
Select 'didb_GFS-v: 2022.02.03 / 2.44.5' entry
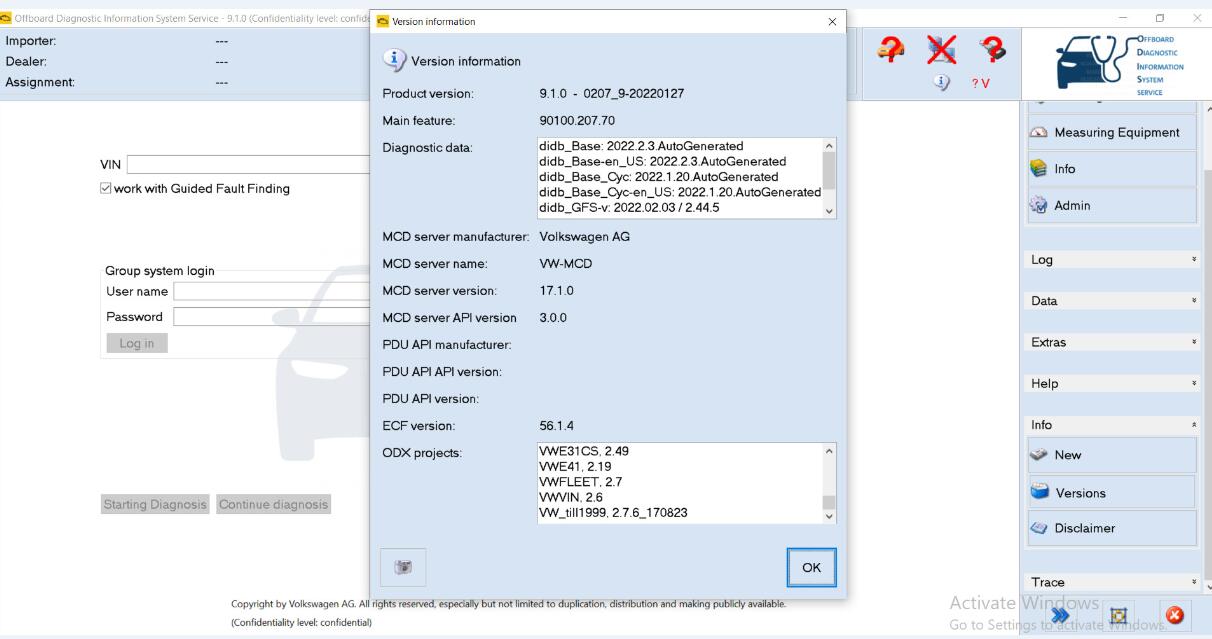[629, 208]
